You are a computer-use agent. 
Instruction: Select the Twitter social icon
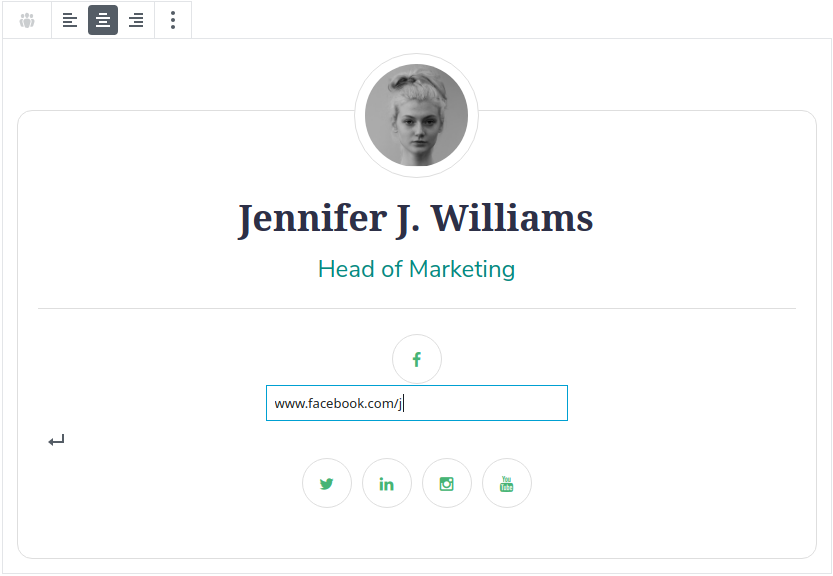tap(327, 484)
